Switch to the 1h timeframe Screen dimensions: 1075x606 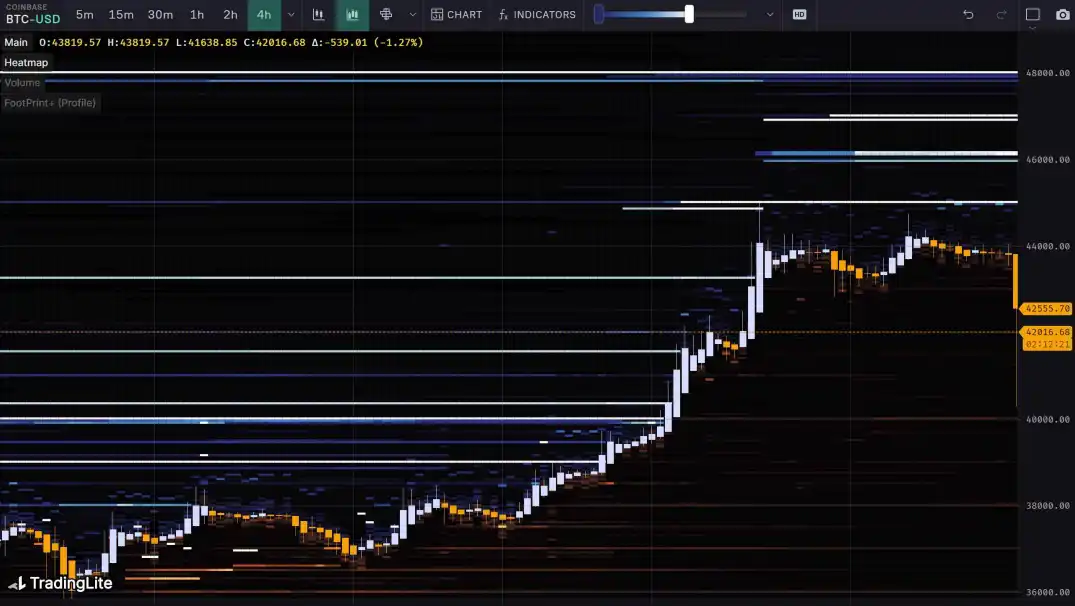point(197,15)
